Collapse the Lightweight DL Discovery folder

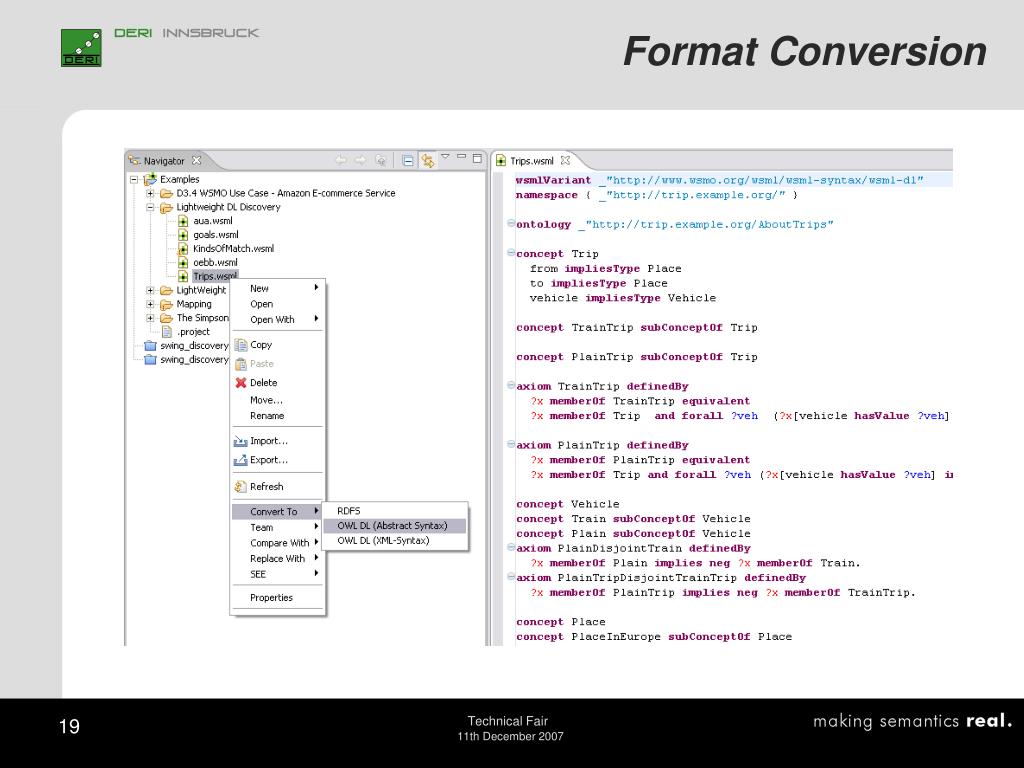[150, 207]
